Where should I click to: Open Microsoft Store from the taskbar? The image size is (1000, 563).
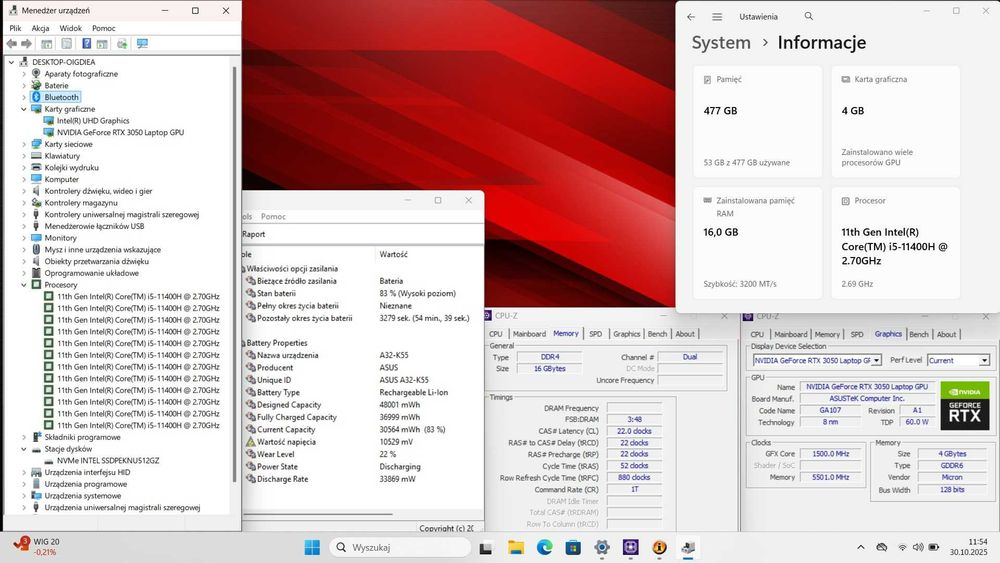573,547
